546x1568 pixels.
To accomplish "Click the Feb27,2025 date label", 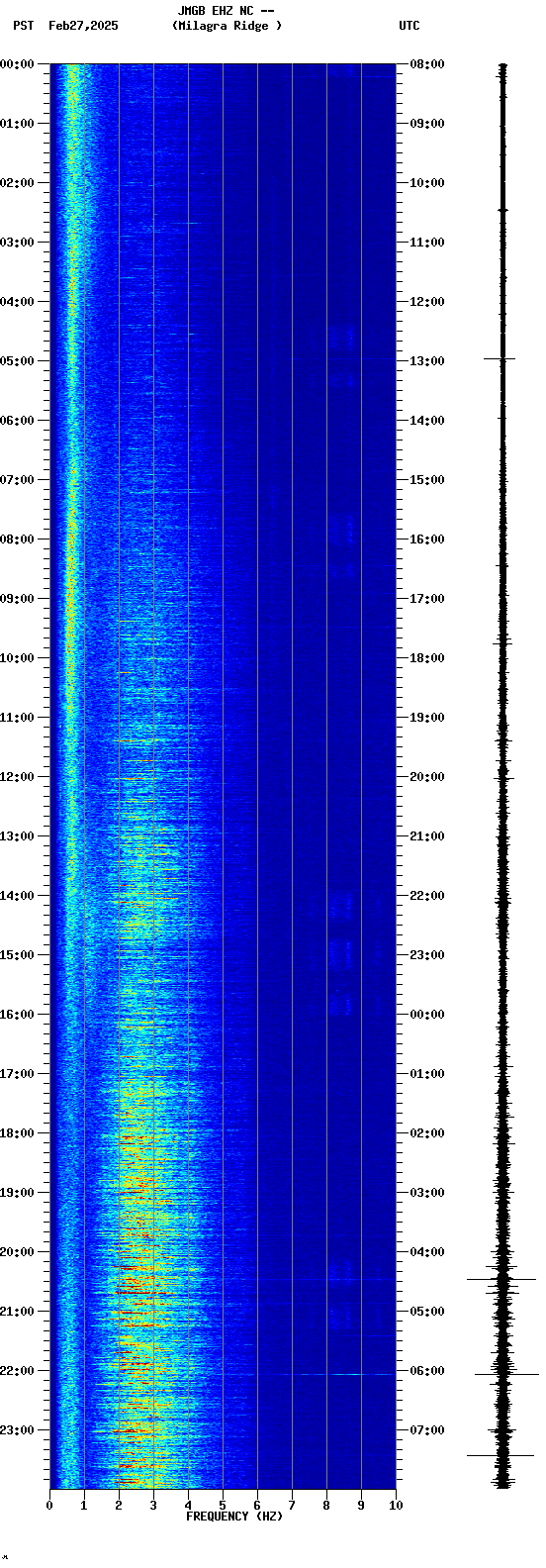I will [x=83, y=26].
